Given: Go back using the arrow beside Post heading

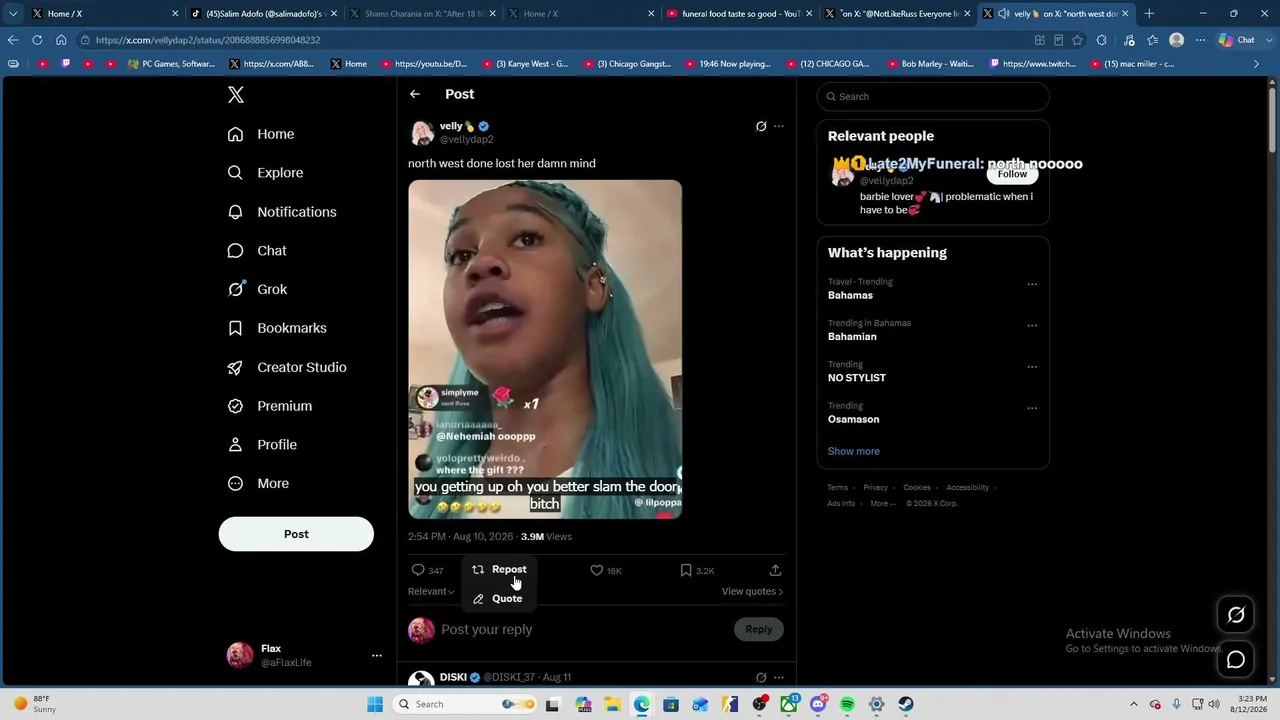Looking at the screenshot, I should coord(415,94).
